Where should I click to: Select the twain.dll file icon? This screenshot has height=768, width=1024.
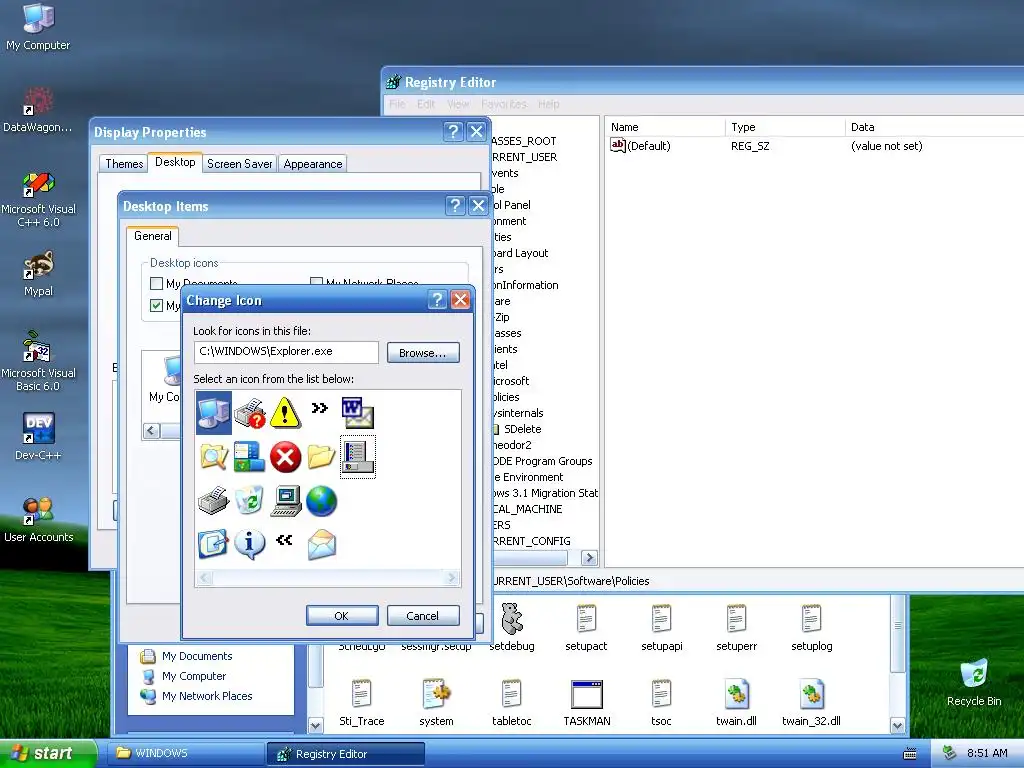737,703
